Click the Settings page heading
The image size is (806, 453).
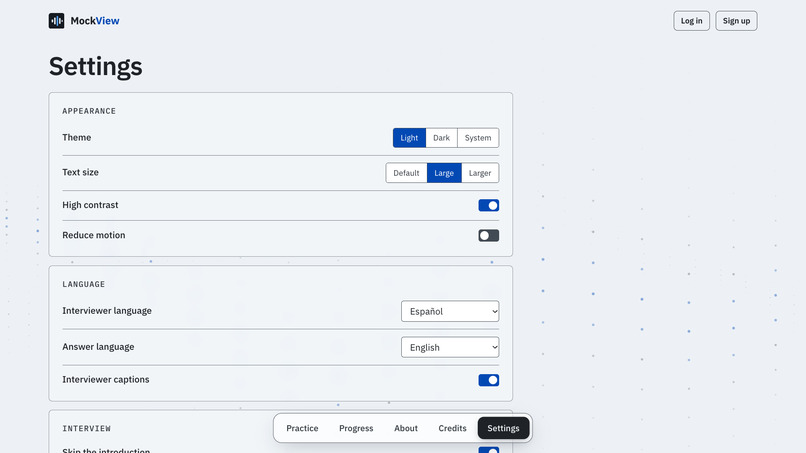[x=96, y=66]
